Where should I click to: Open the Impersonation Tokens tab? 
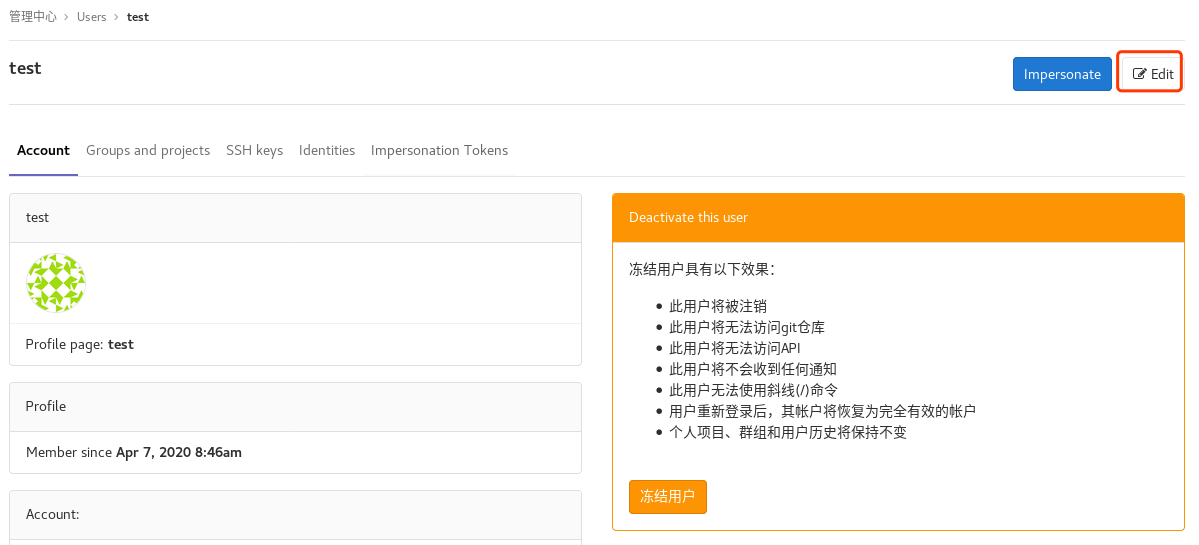pyautogui.click(x=439, y=150)
